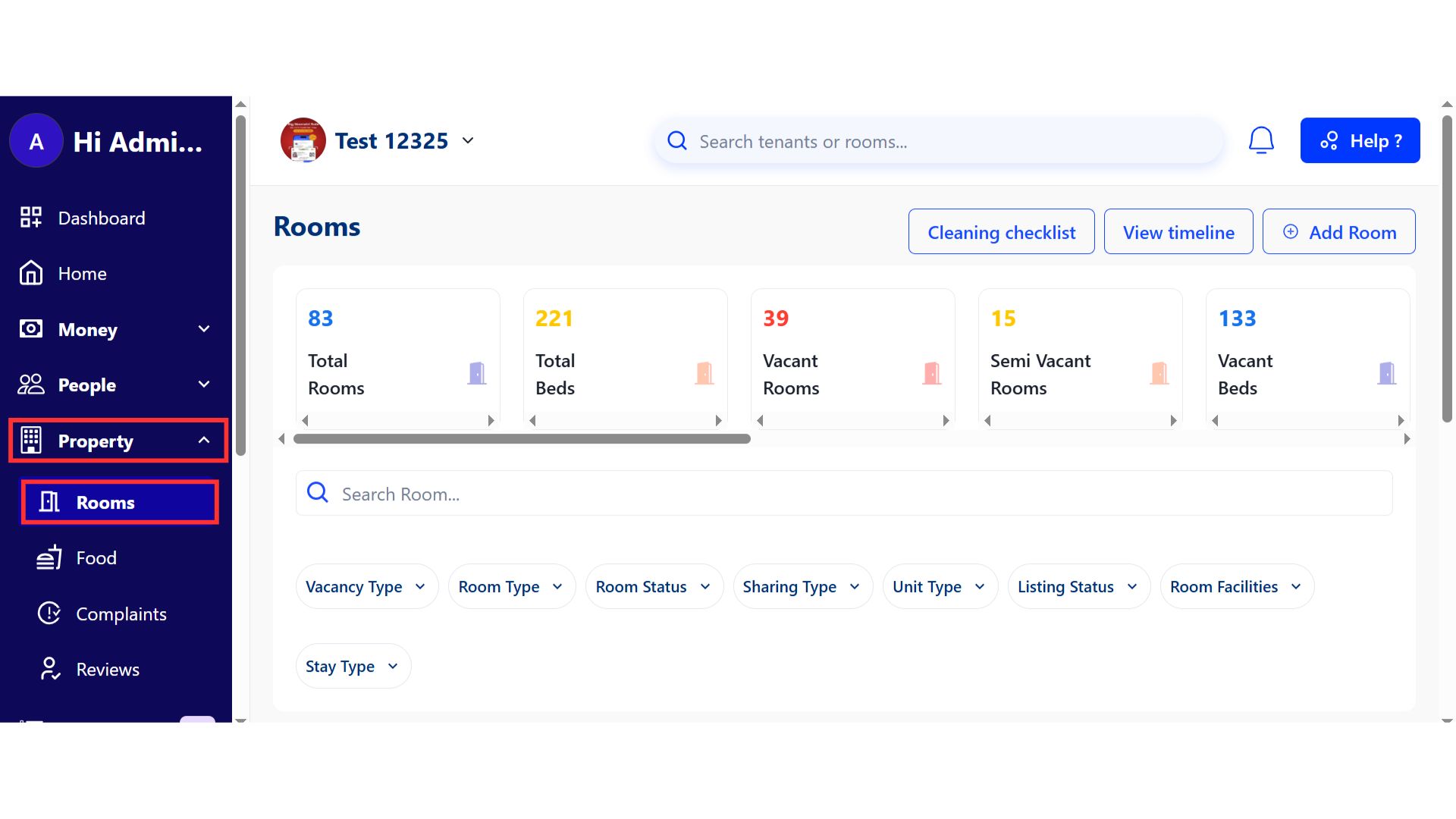Image resolution: width=1456 pixels, height=819 pixels.
Task: Click the Dashboard grid icon in sidebar
Action: tap(31, 218)
